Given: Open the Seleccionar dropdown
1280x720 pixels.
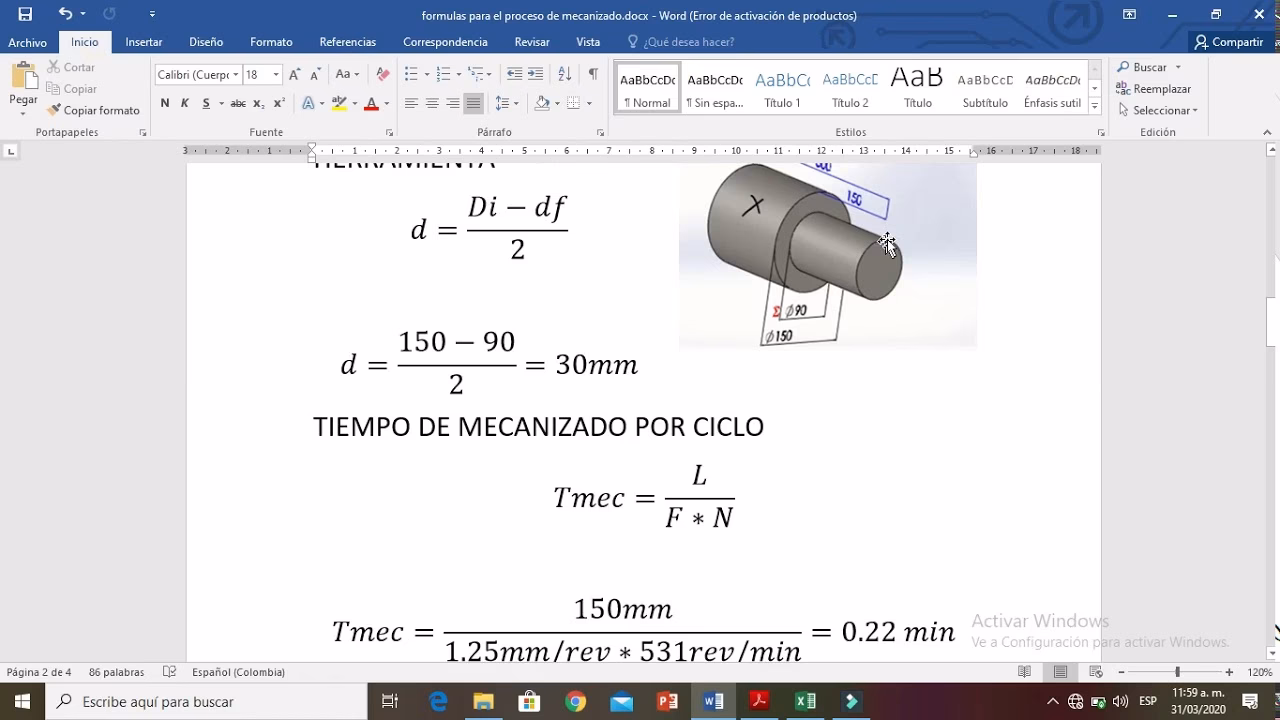Looking at the screenshot, I should 1157,110.
